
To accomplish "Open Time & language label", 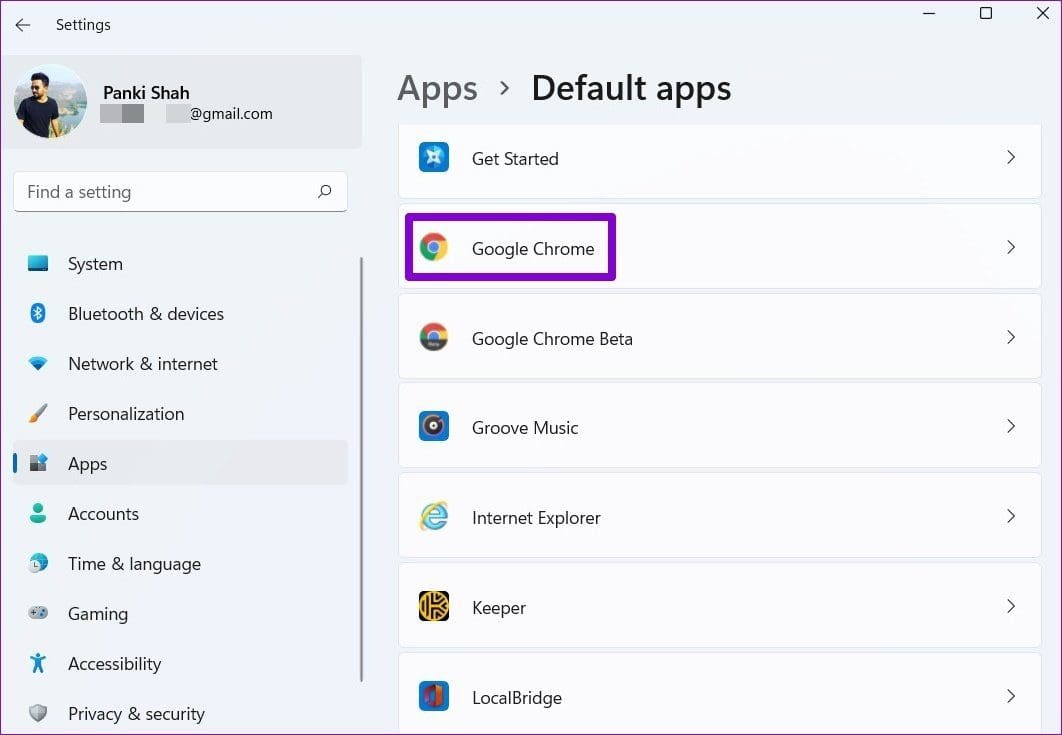I will pos(134,564).
